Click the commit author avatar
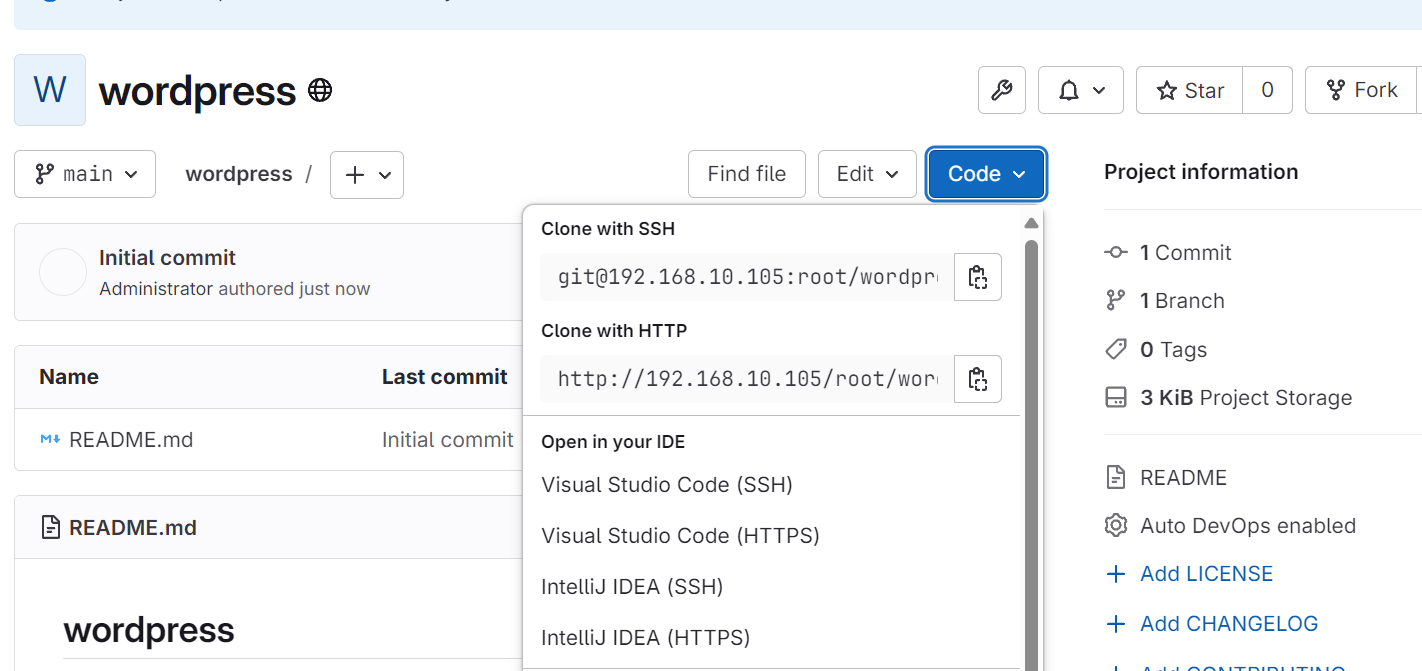 click(63, 272)
